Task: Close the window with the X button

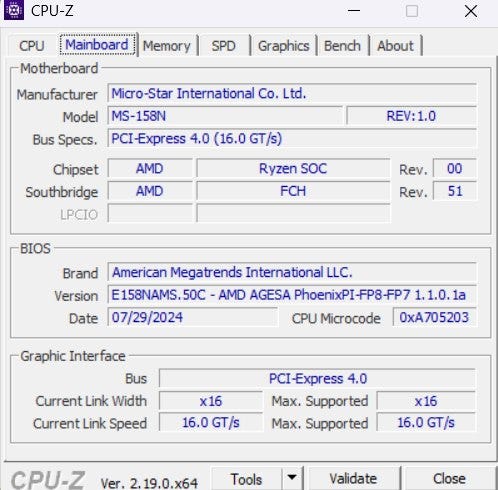Action: [x=471, y=11]
